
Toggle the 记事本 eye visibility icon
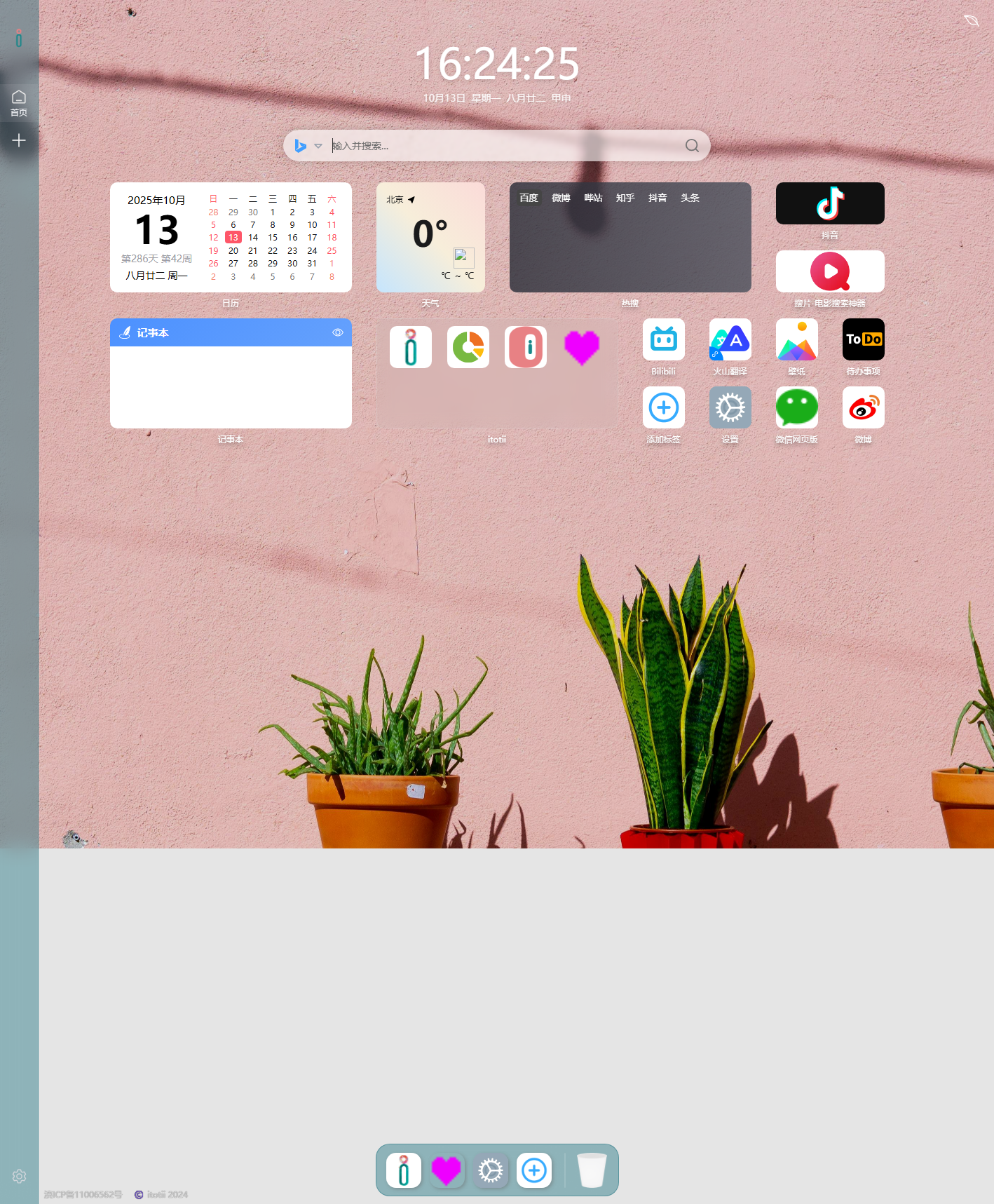coord(338,332)
